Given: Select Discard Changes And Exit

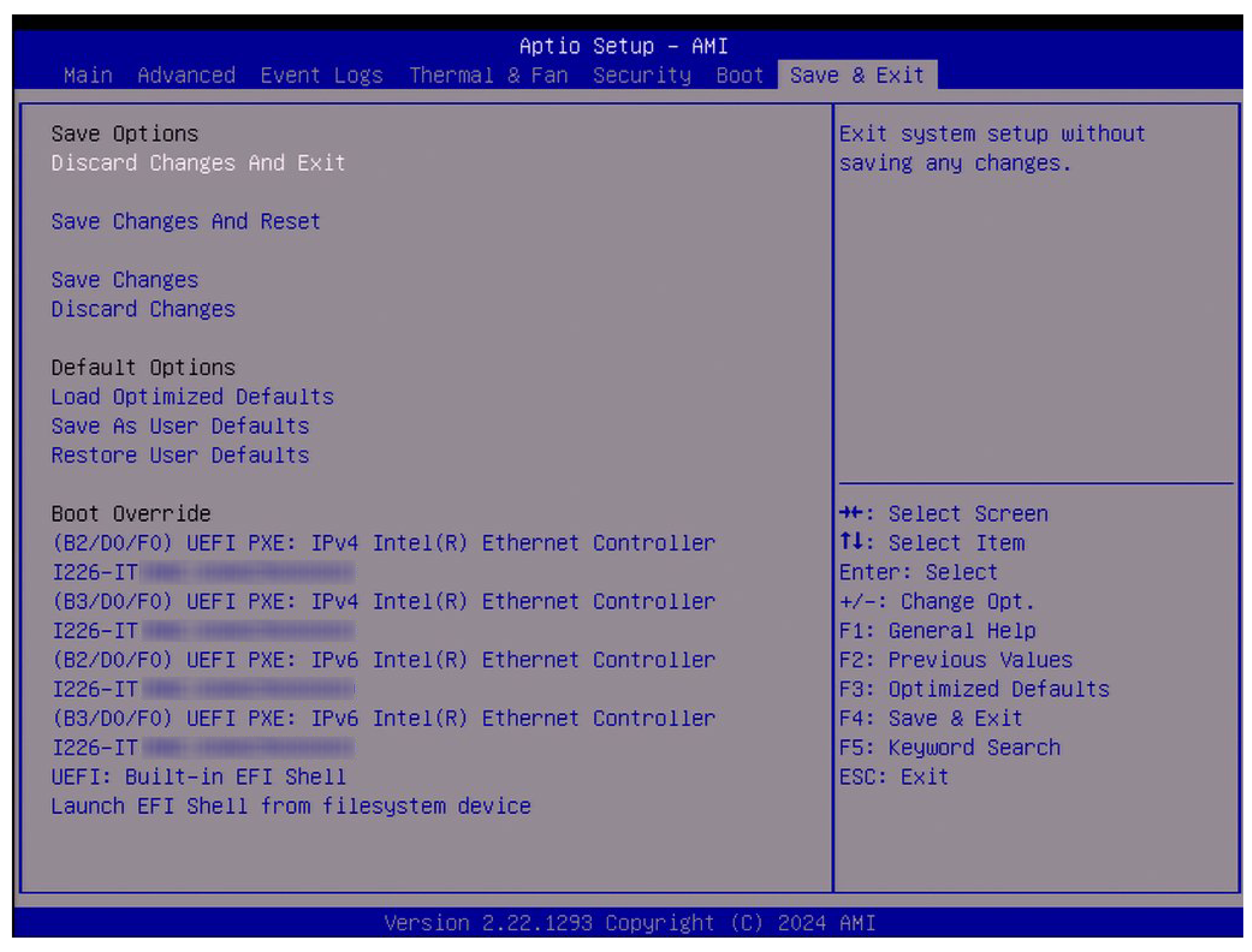Looking at the screenshot, I should (198, 163).
